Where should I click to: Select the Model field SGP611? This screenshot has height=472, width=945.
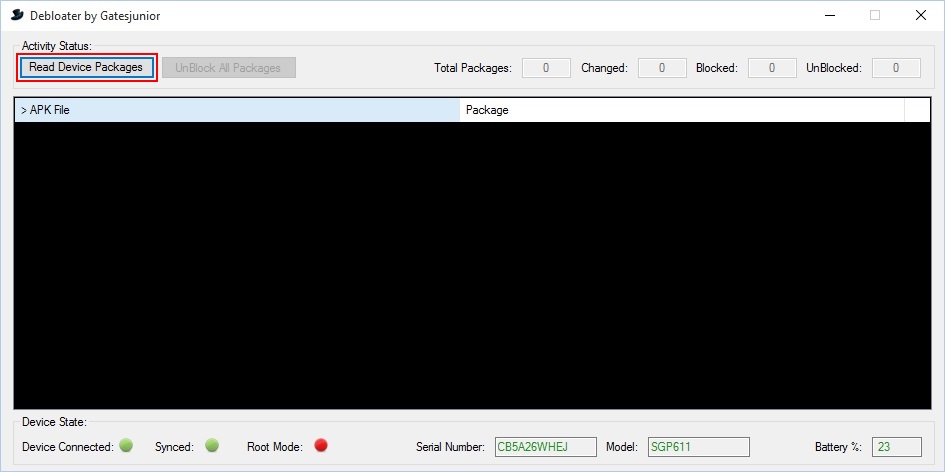point(699,447)
